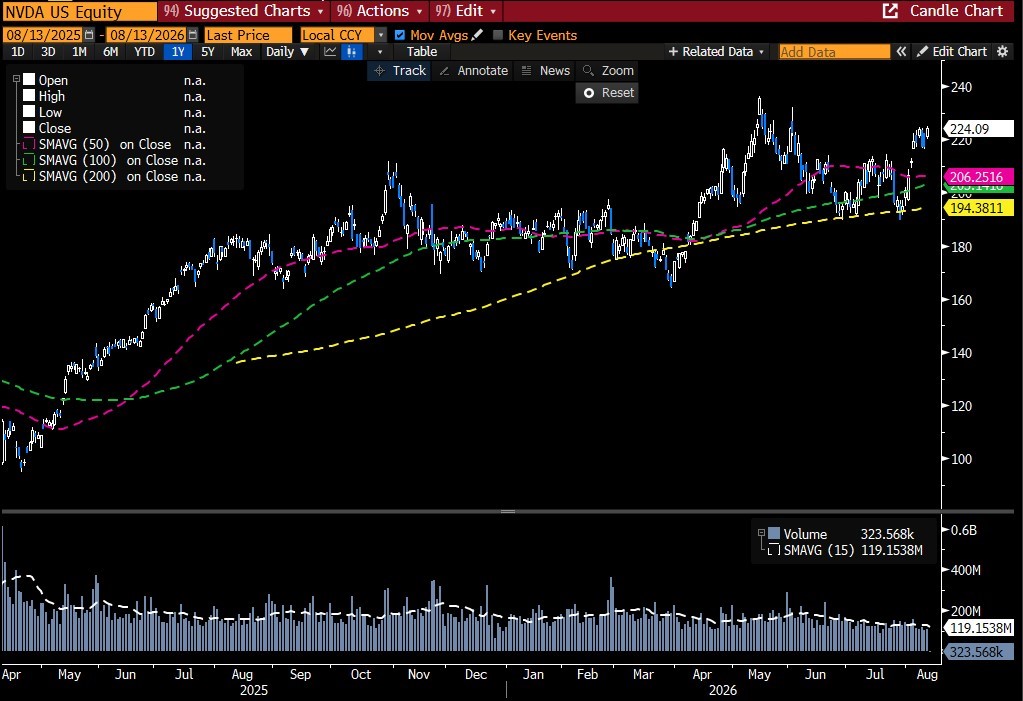Click the 323.568k volume label
The image size is (1023, 701).
979,652
